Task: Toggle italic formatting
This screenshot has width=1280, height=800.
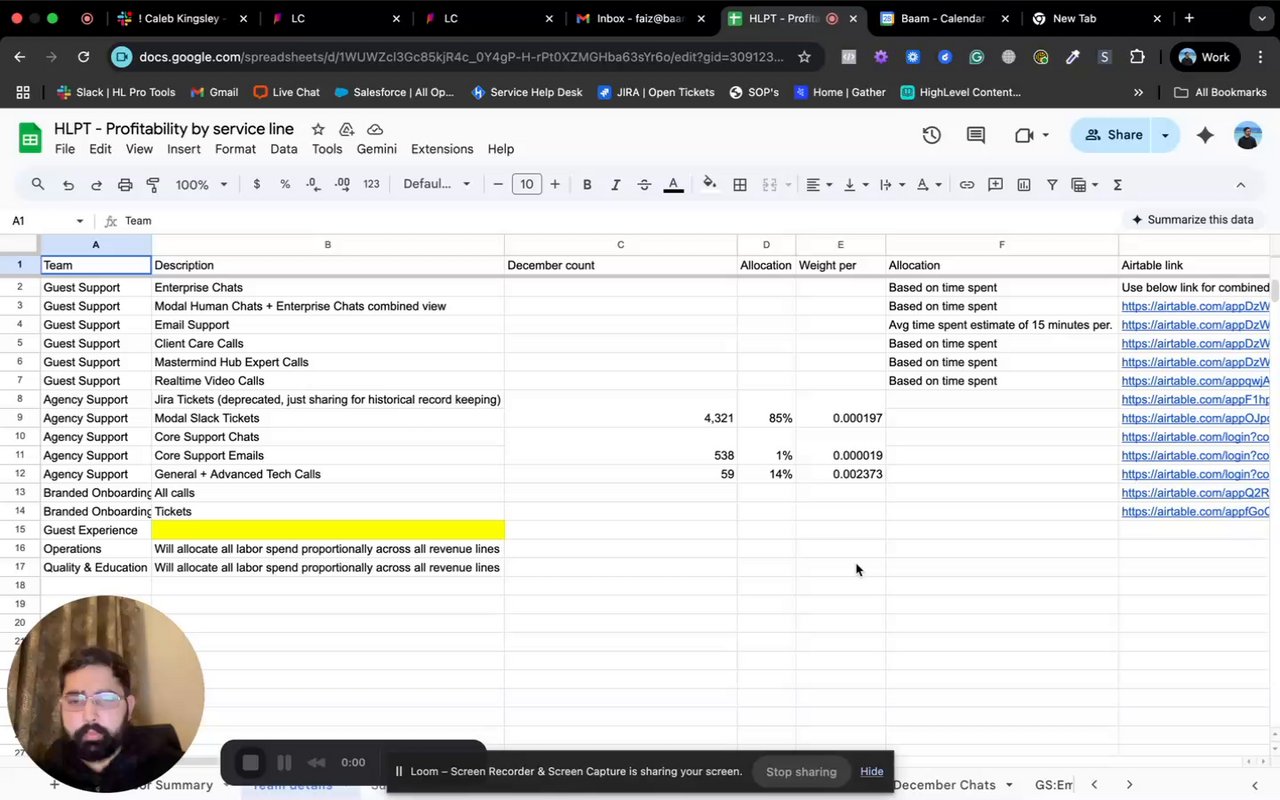Action: 615,184
